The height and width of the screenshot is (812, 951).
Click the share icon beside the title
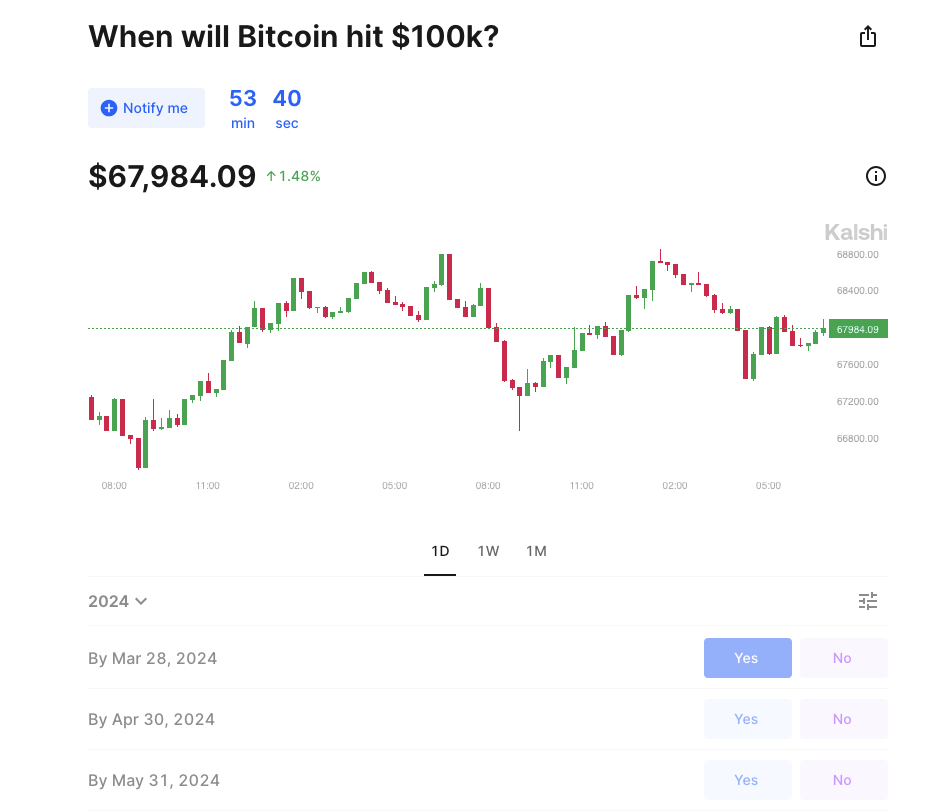tap(868, 37)
